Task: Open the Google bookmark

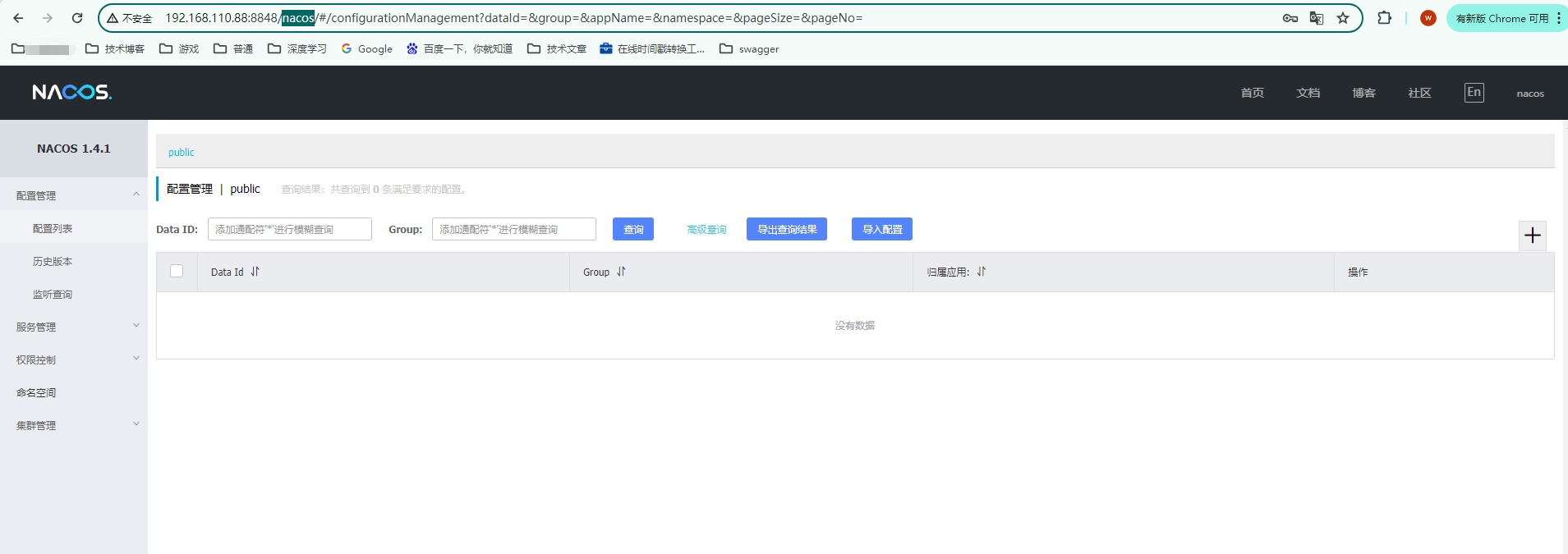Action: tap(367, 49)
